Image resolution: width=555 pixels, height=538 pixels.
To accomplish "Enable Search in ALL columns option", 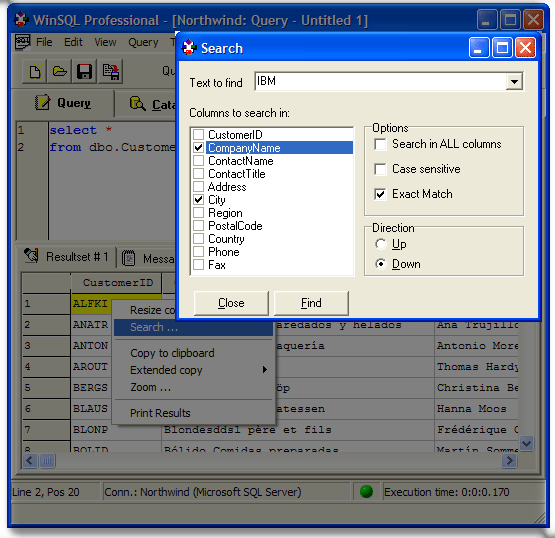I will [381, 144].
